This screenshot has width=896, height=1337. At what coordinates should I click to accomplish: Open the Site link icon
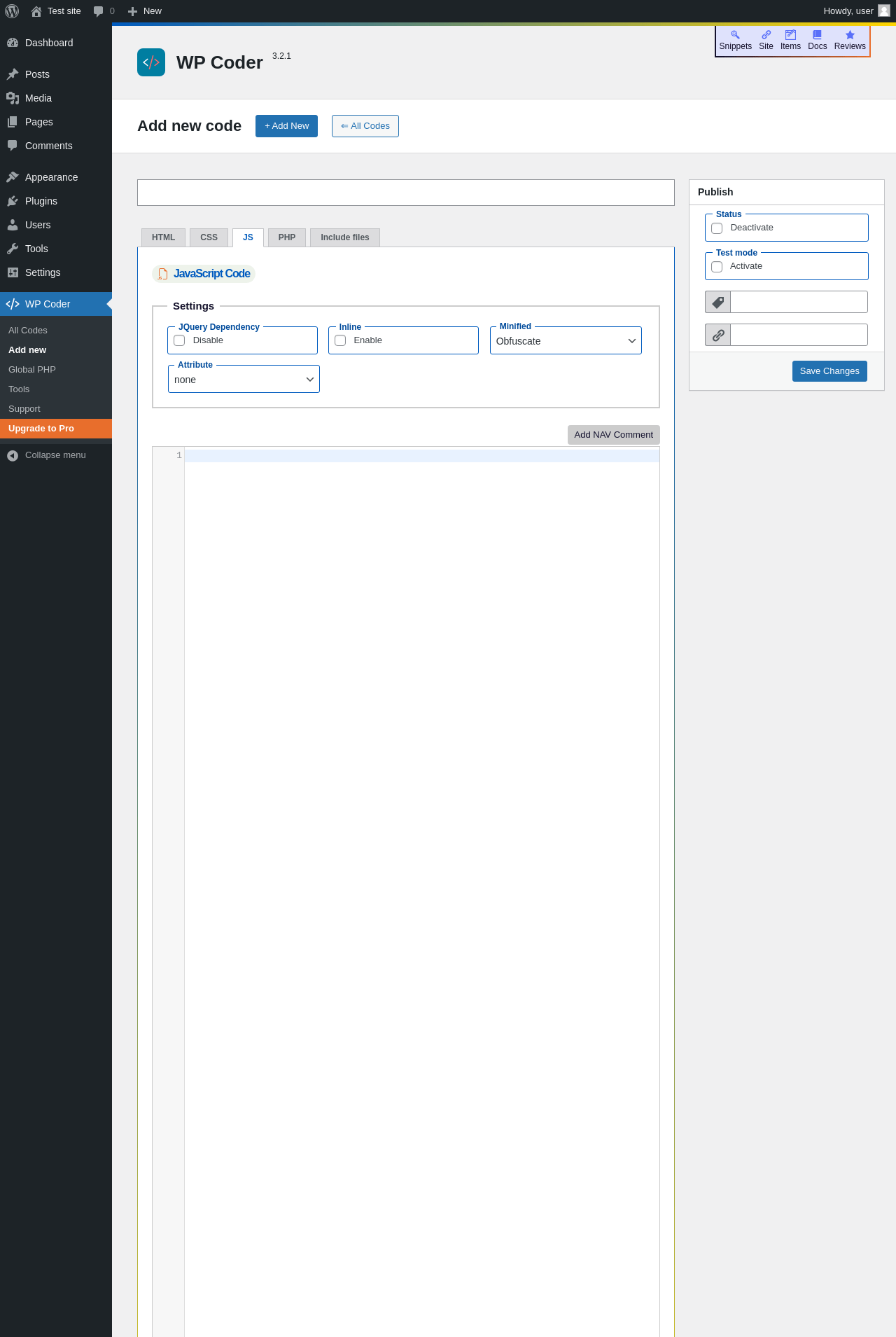[x=766, y=34]
